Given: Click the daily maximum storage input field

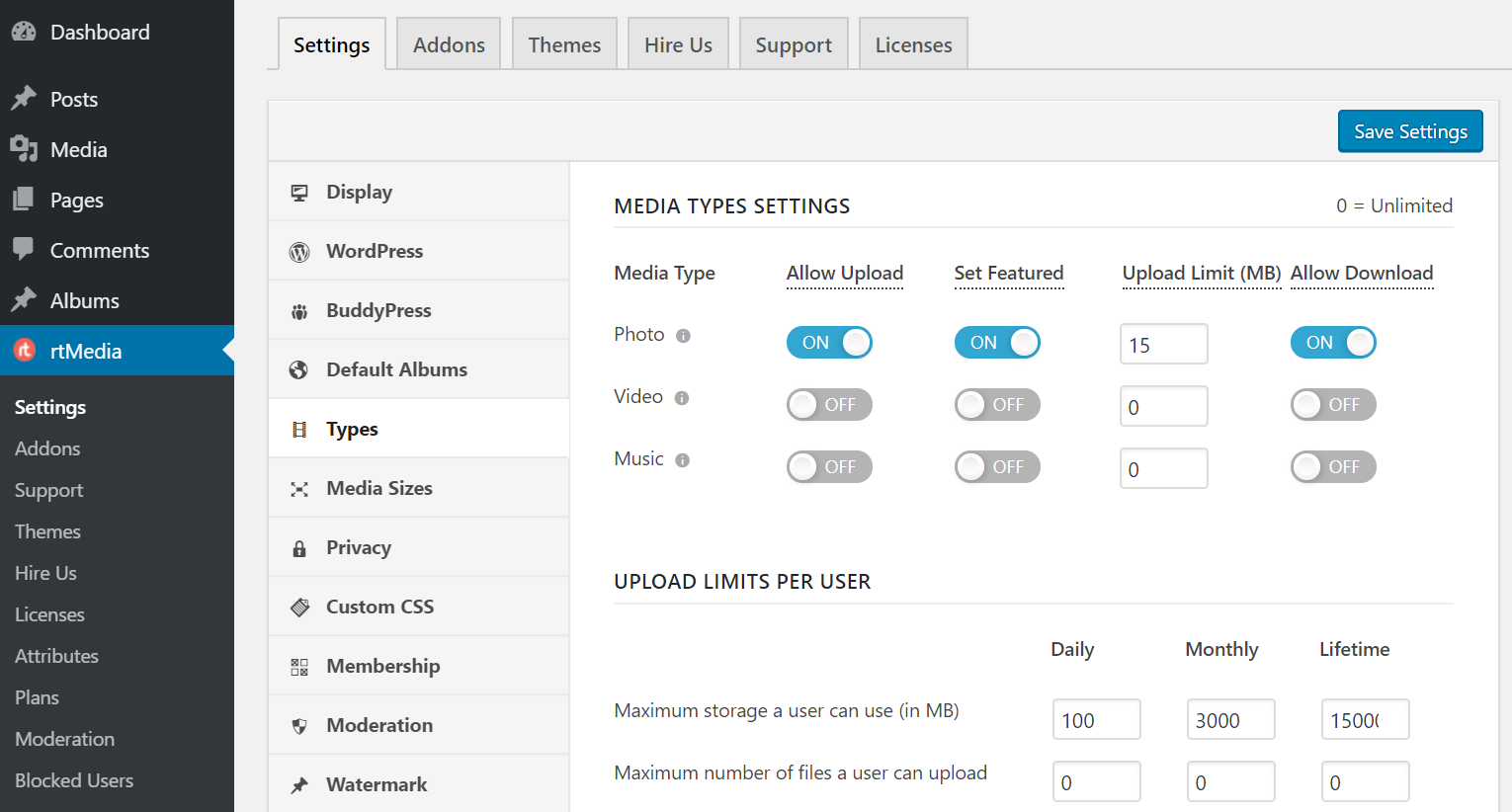Looking at the screenshot, I should click(x=1096, y=719).
